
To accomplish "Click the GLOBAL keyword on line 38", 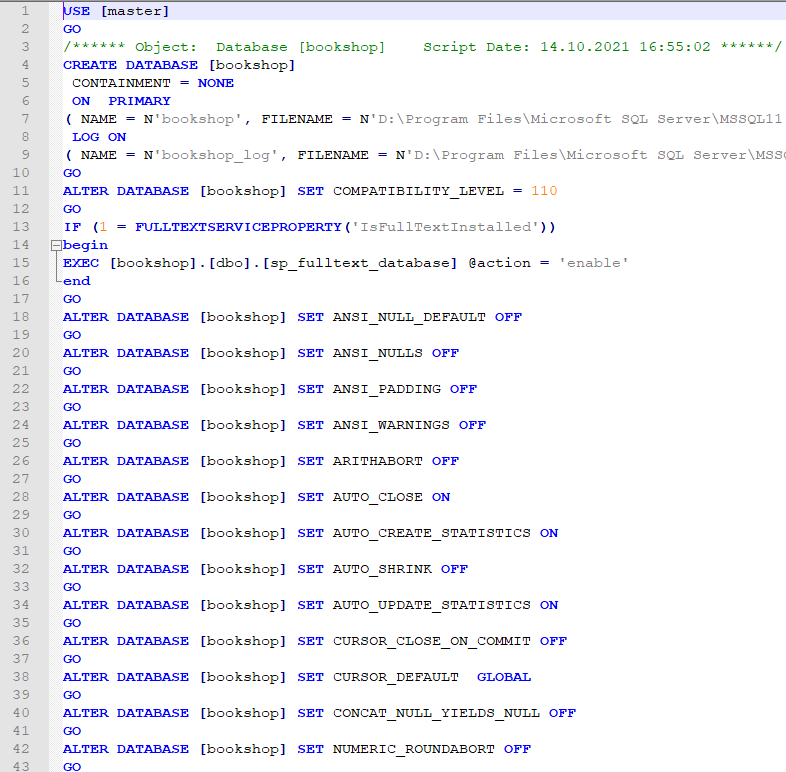I will pos(504,677).
